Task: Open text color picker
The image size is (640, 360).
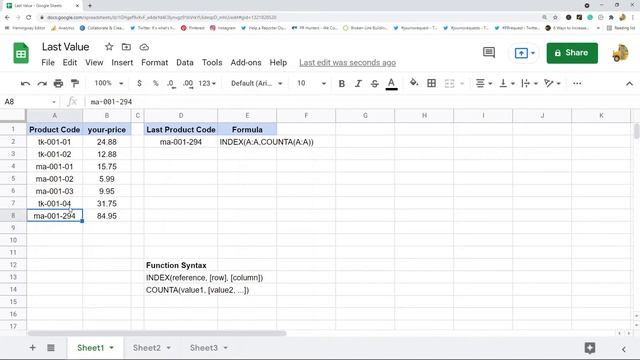Action: (391, 84)
